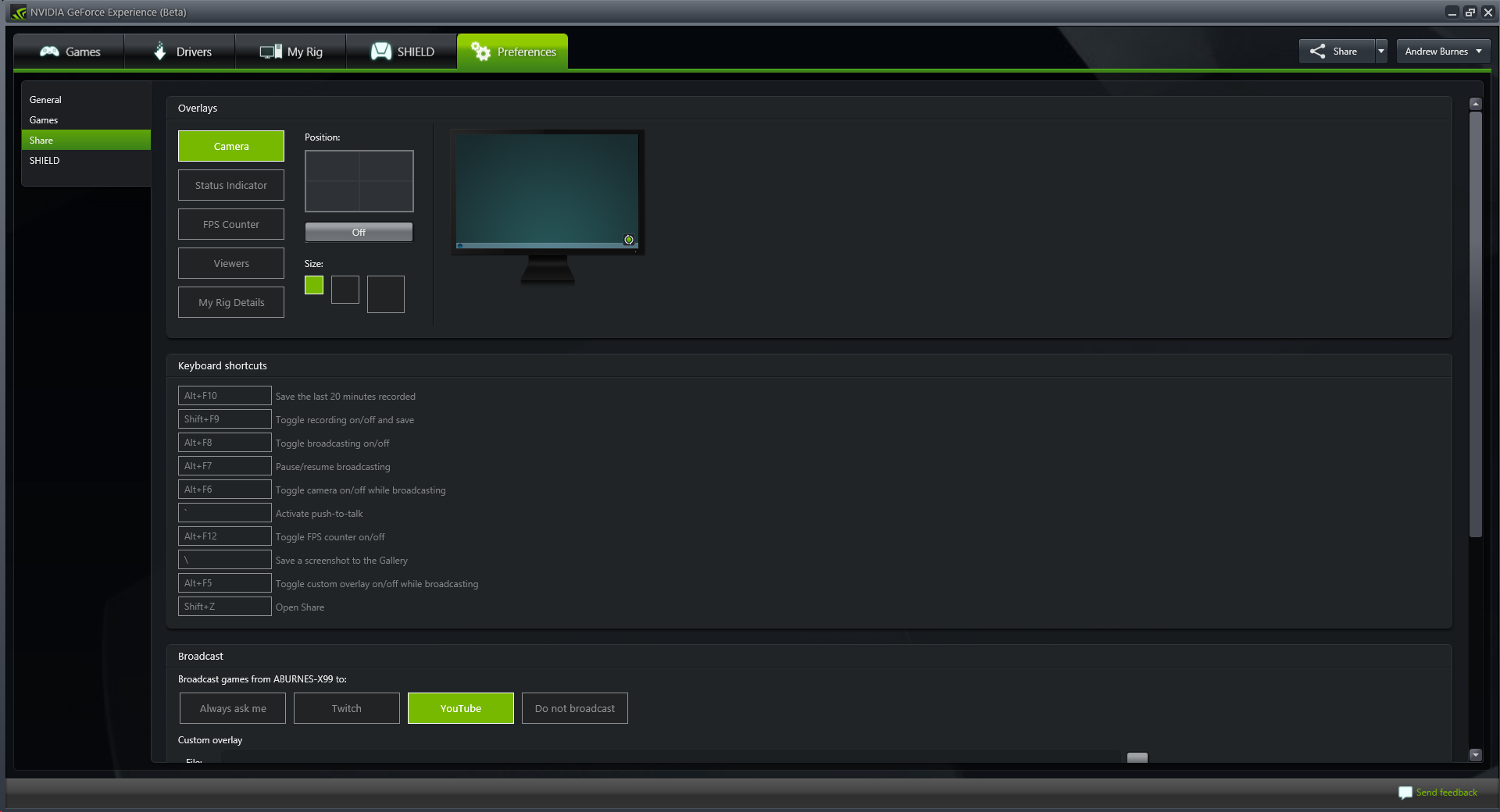Click the My Rig monitor icon
This screenshot has width=1500, height=812.
click(x=270, y=52)
